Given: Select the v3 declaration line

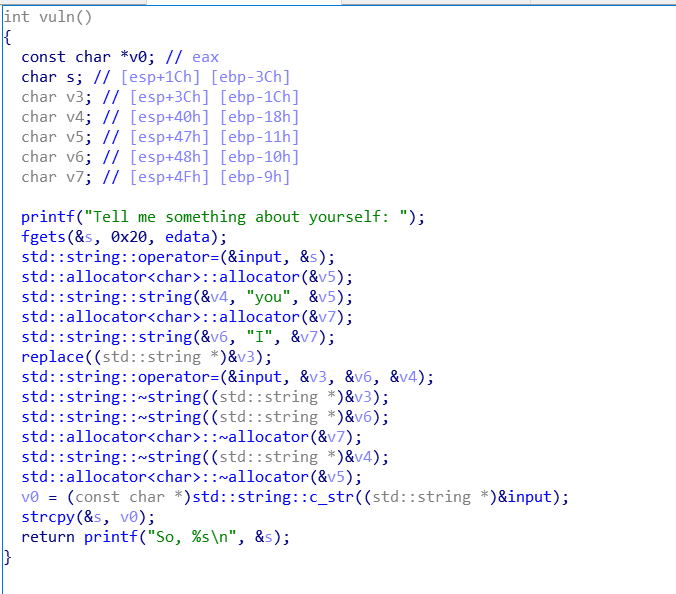Looking at the screenshot, I should tap(160, 97).
